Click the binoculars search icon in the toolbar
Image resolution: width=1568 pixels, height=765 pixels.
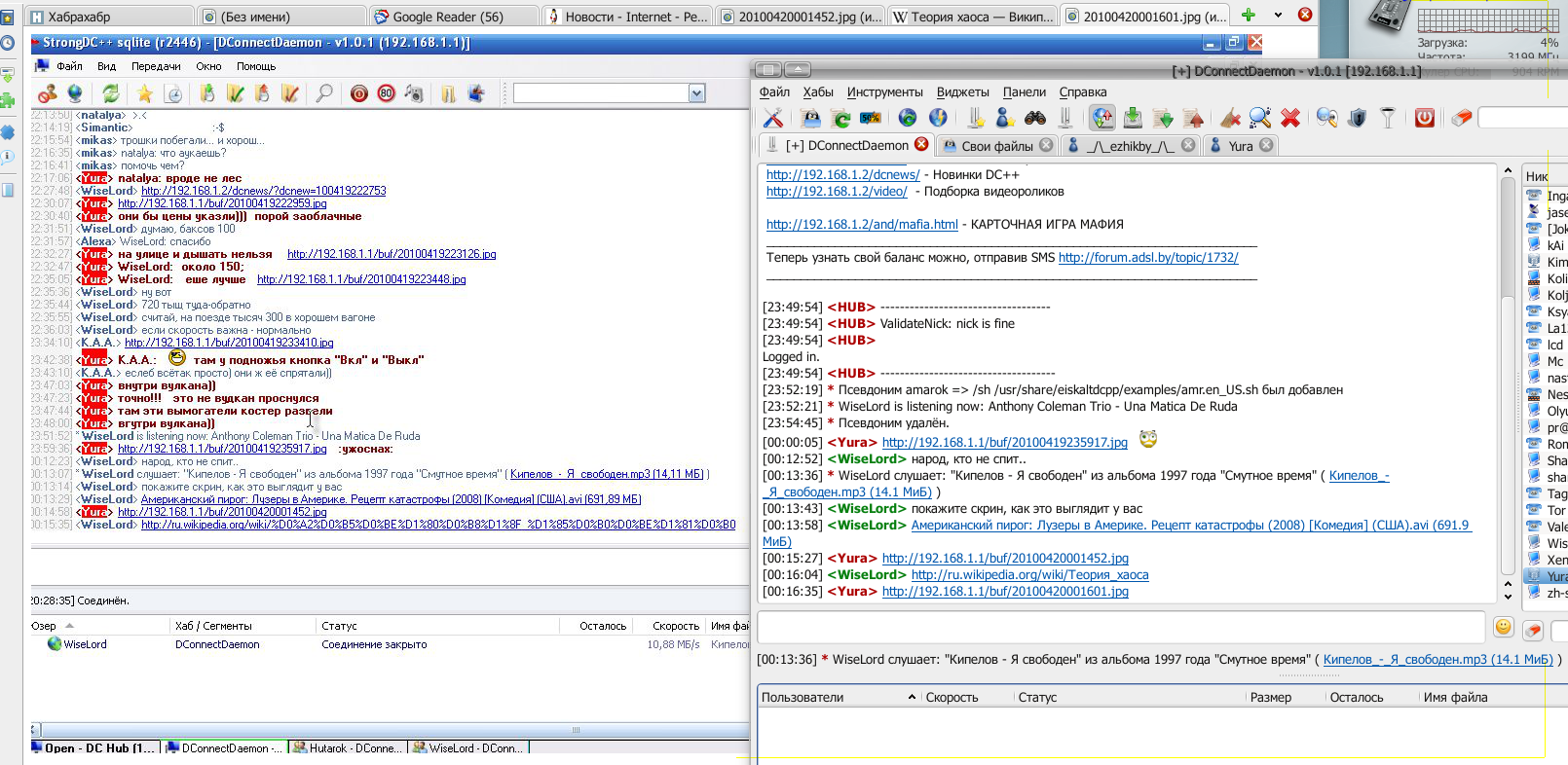coord(1035,118)
